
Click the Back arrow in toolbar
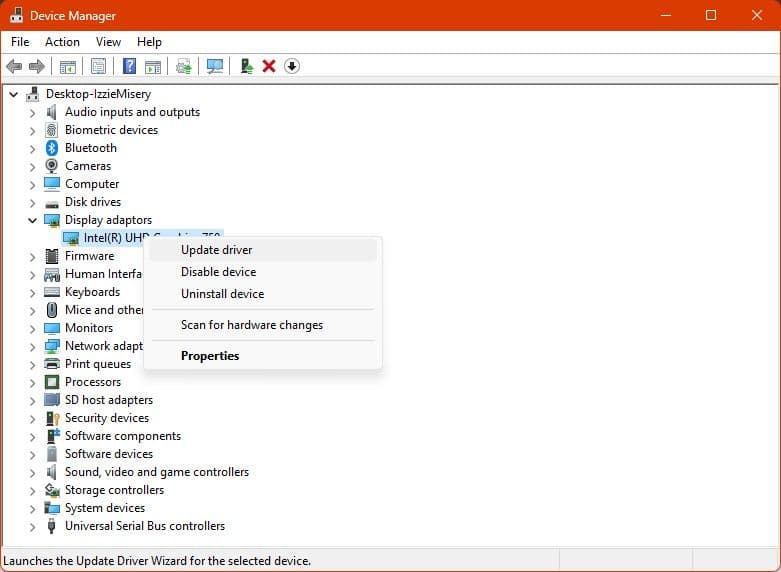click(14, 66)
